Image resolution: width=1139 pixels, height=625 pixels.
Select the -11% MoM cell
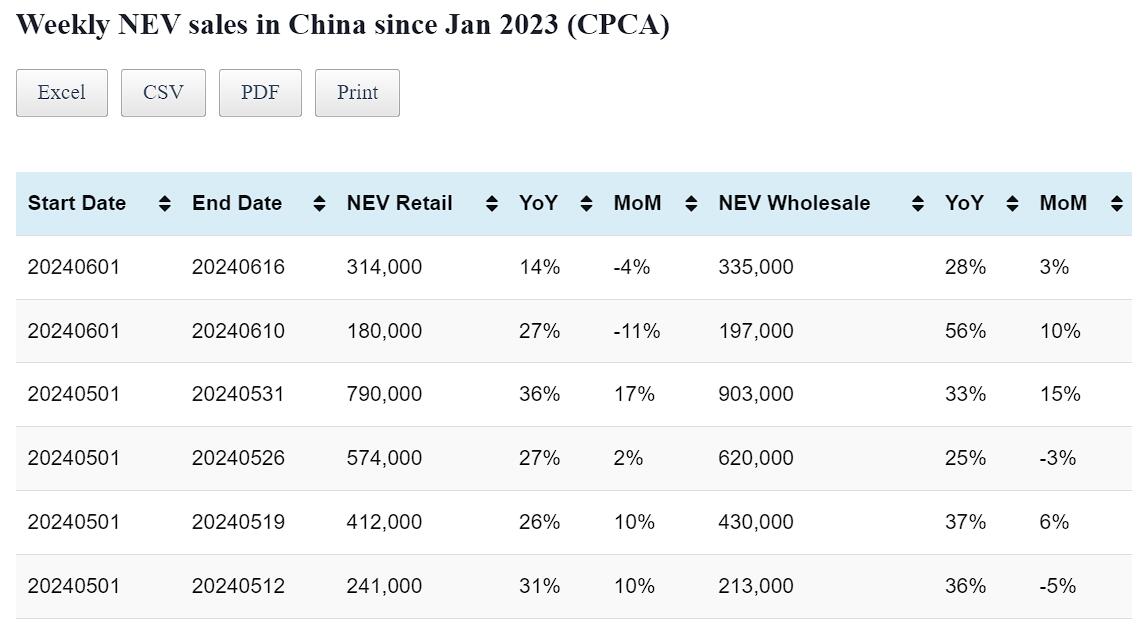pos(637,331)
